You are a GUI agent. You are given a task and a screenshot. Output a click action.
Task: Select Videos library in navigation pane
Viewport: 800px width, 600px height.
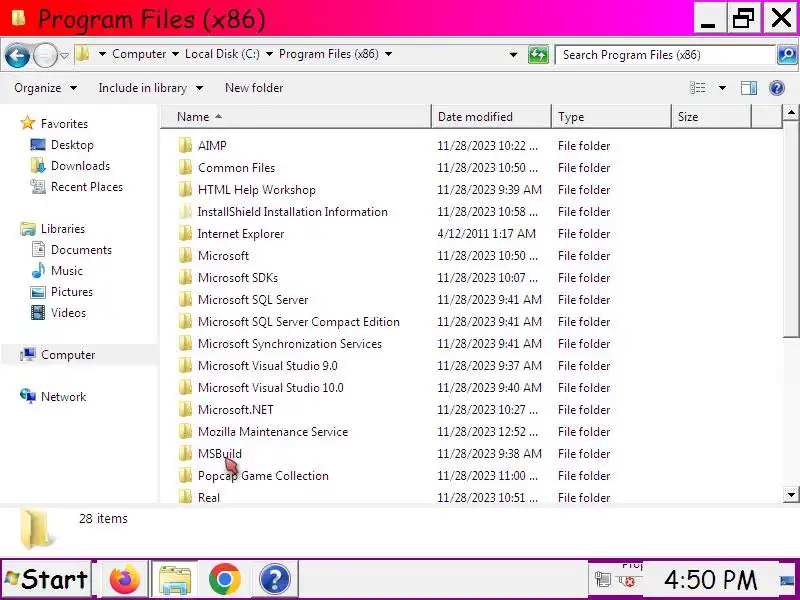(x=68, y=312)
